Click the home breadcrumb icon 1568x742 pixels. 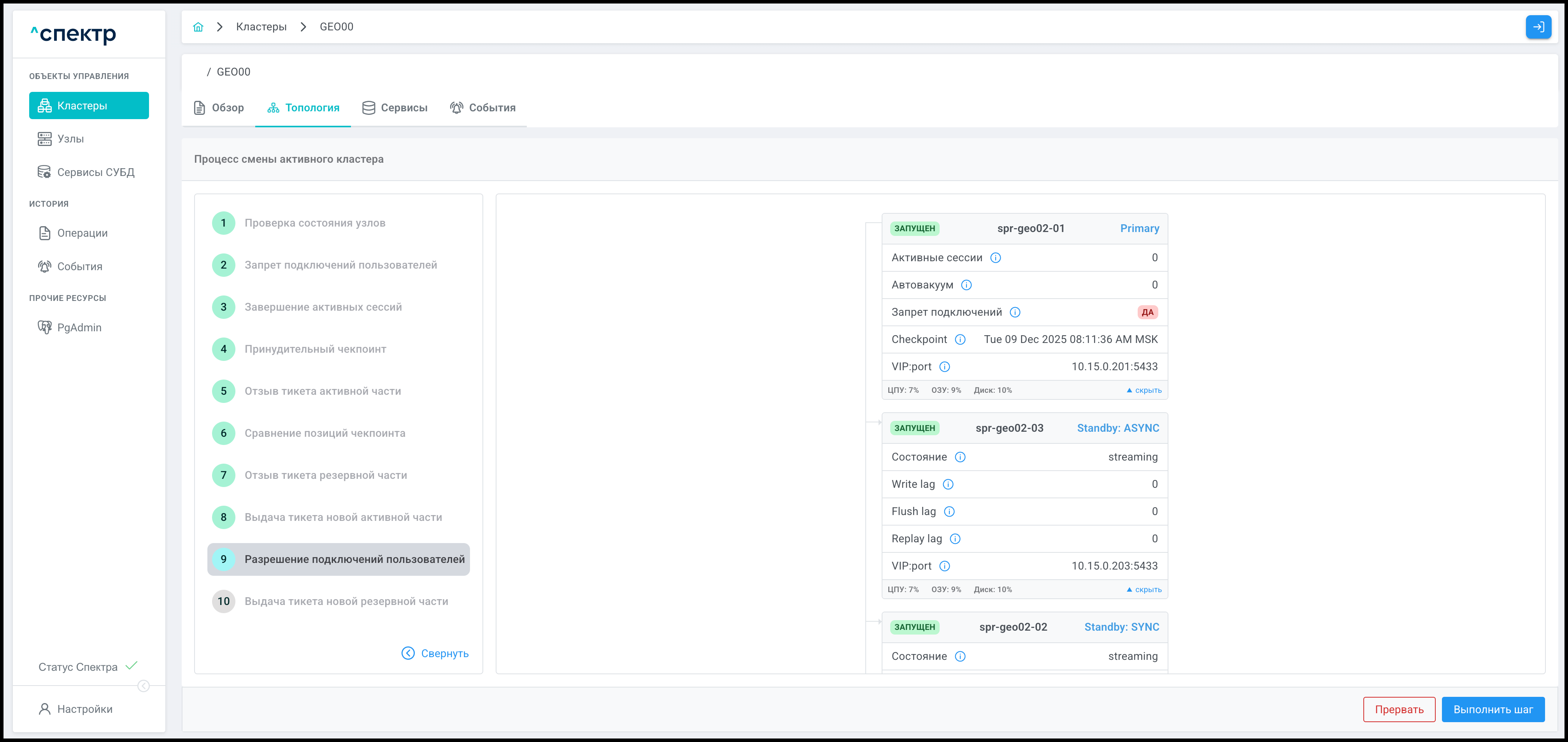198,27
